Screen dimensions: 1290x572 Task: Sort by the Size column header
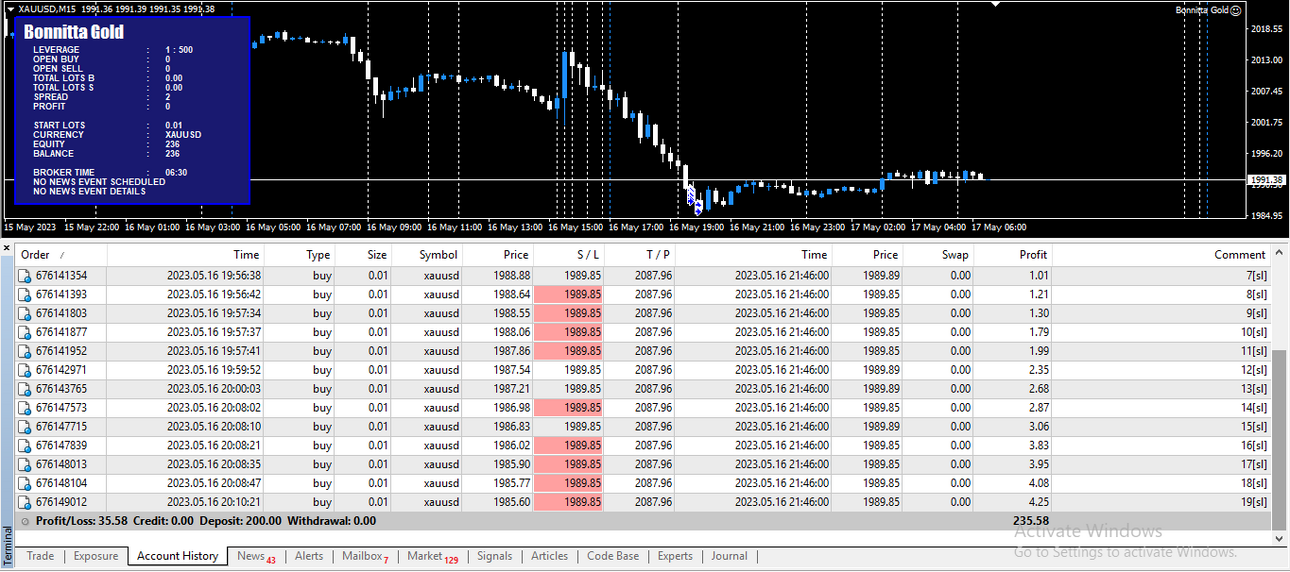click(364, 255)
